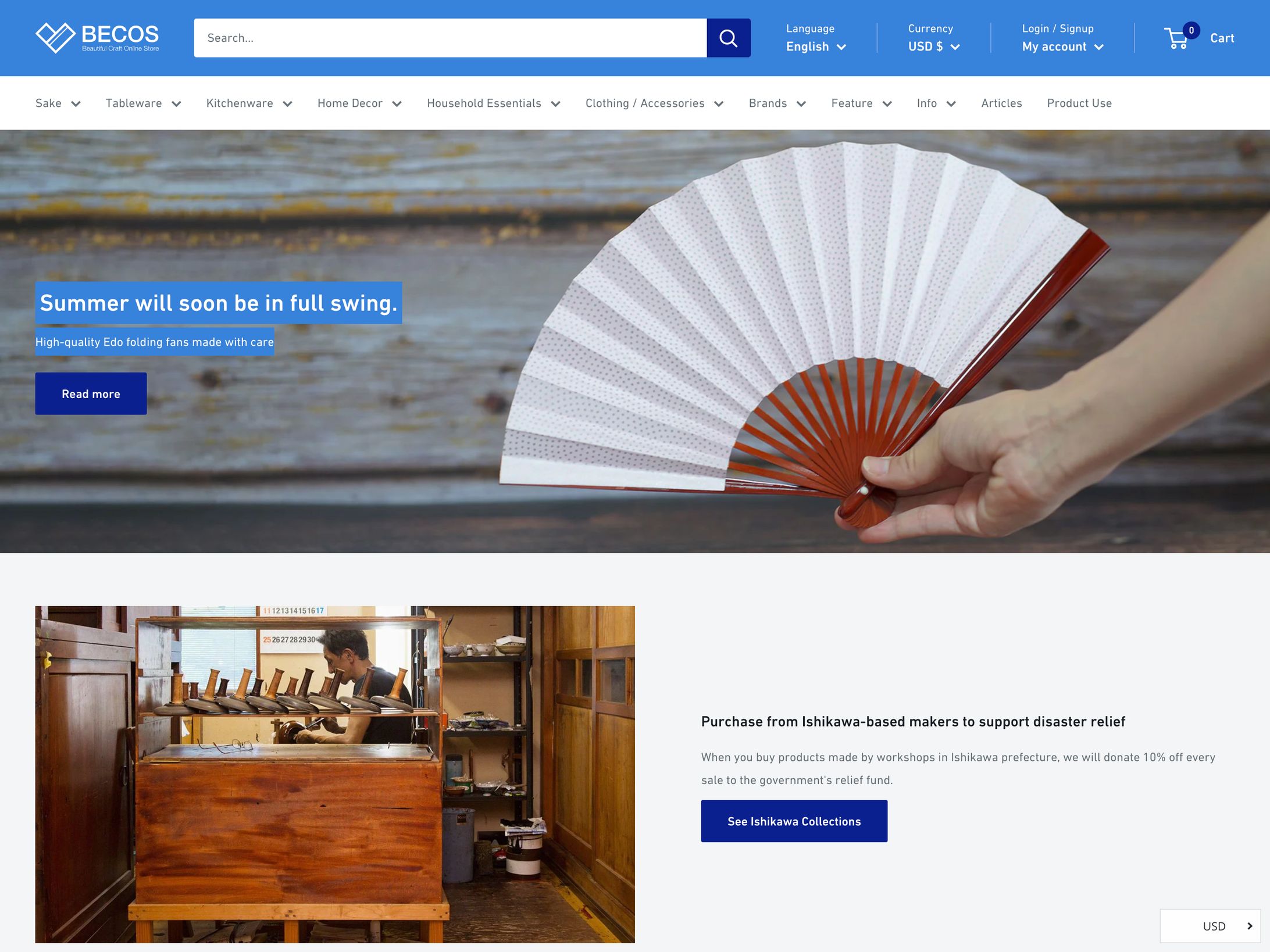Click See Ishikawa Collections button
The height and width of the screenshot is (952, 1270).
[x=794, y=821]
